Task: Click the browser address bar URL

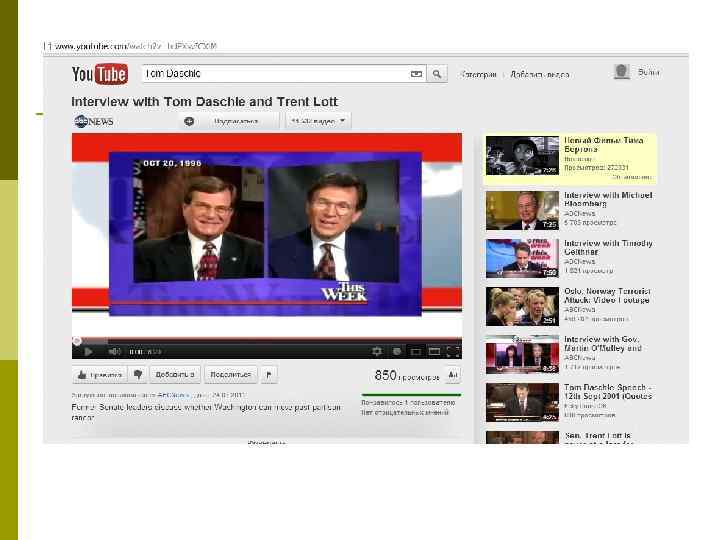Action: point(135,46)
